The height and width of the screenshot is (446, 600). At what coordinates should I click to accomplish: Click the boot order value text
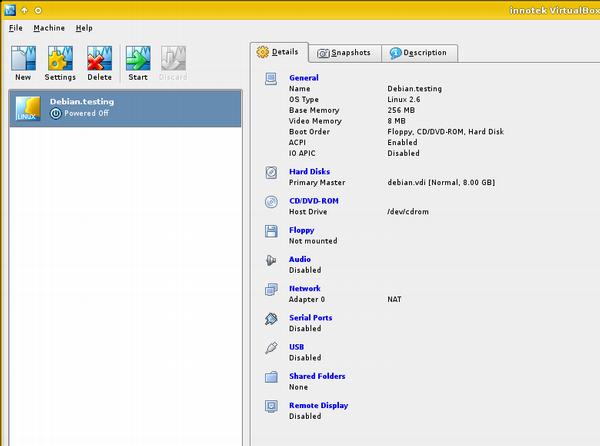point(445,132)
